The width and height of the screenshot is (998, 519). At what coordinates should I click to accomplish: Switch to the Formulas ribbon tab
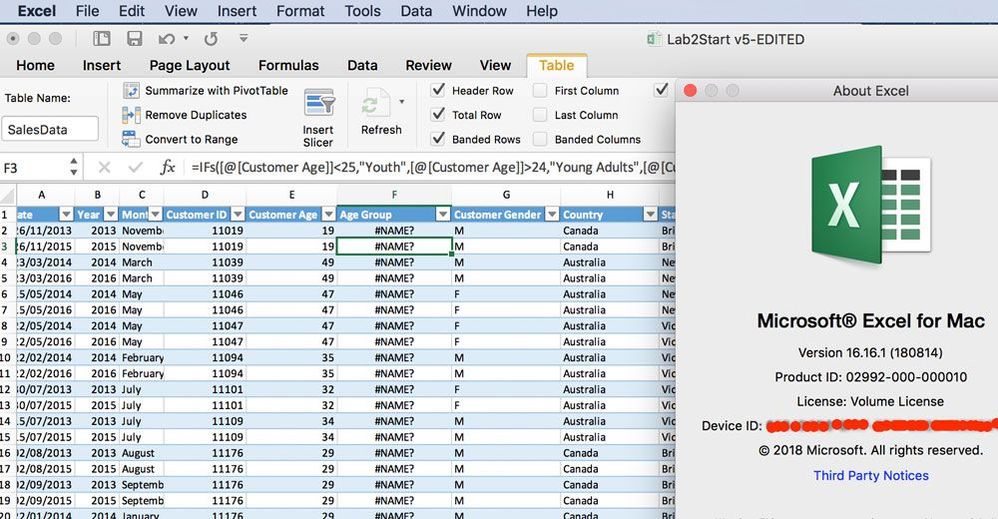coord(288,65)
